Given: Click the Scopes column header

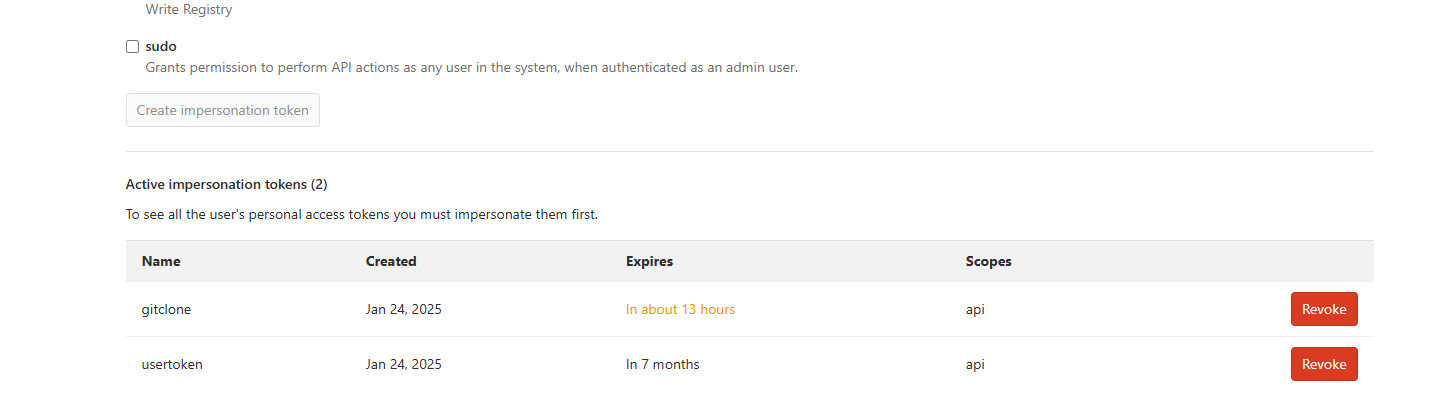Looking at the screenshot, I should [x=988, y=261].
